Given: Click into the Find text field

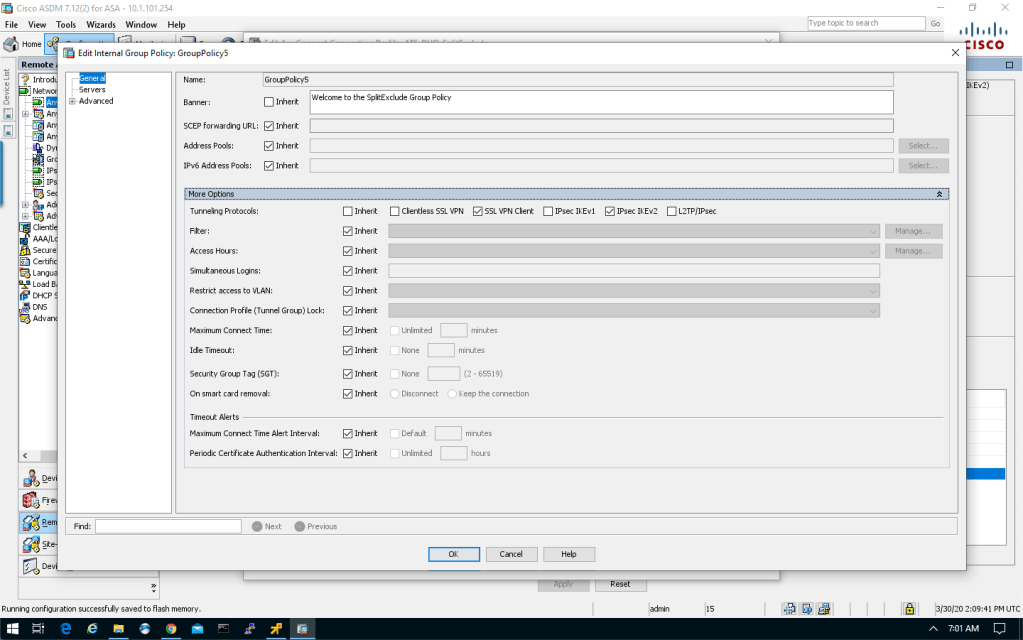Looking at the screenshot, I should pos(168,526).
